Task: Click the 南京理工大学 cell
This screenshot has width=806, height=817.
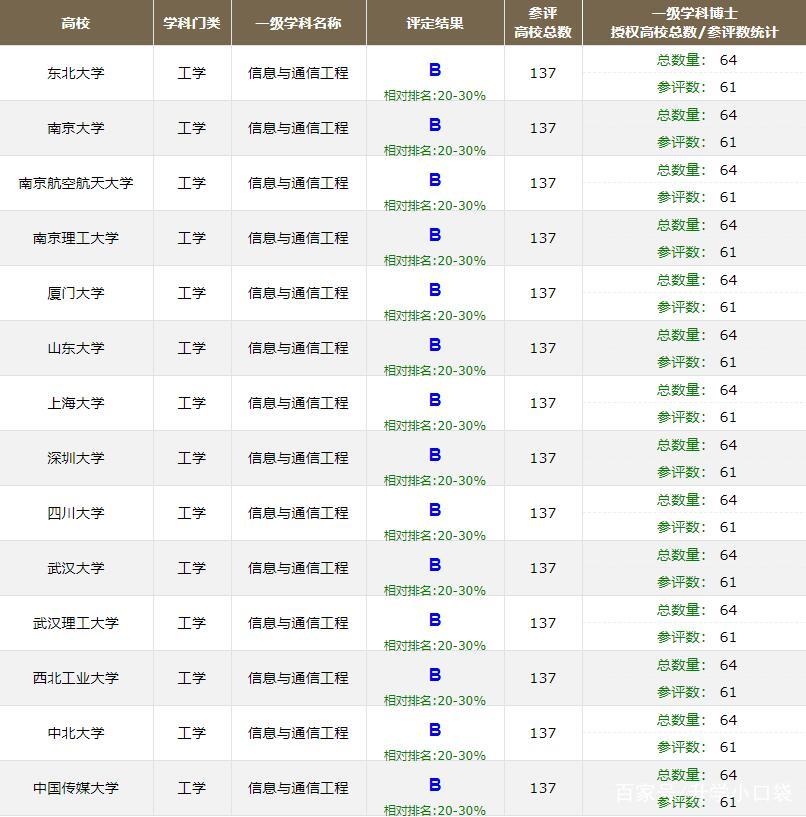Action: tap(76, 238)
